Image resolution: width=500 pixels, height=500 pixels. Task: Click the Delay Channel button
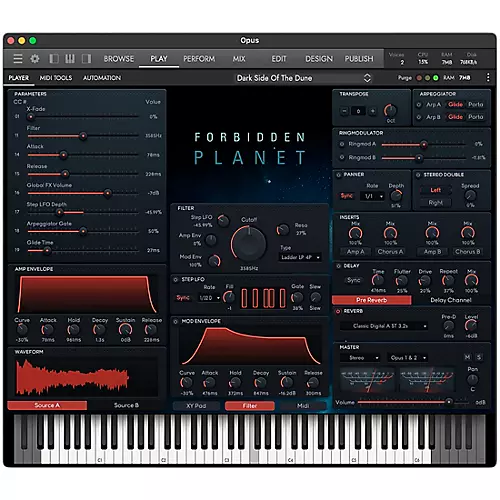(451, 300)
